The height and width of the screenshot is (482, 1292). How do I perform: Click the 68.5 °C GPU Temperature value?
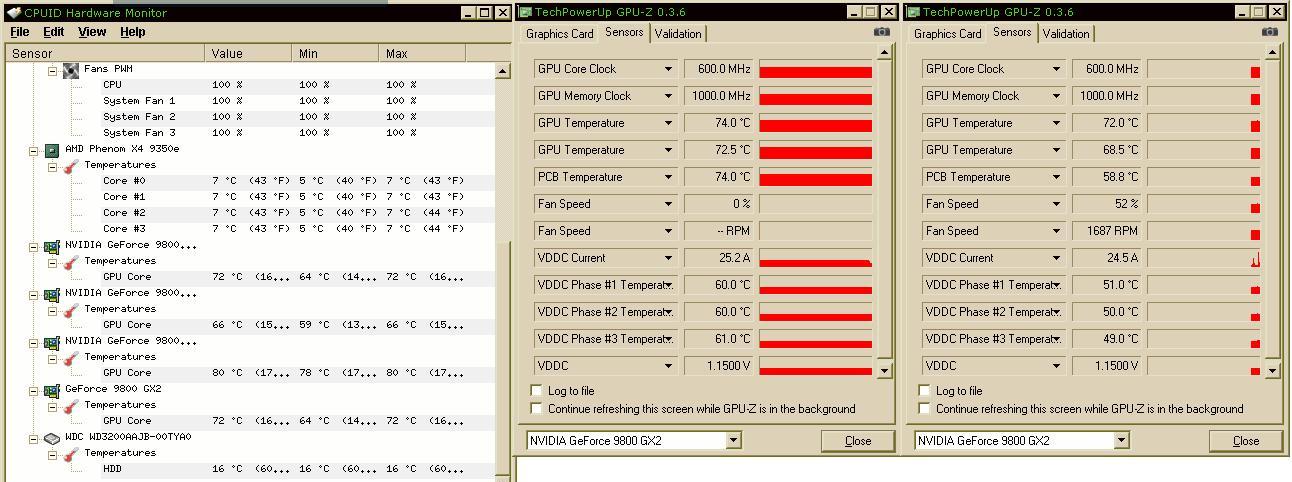[1107, 150]
